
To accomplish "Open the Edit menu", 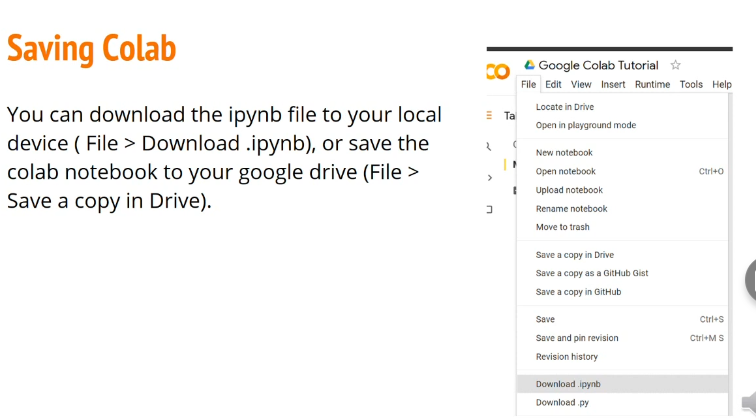I will (x=553, y=84).
